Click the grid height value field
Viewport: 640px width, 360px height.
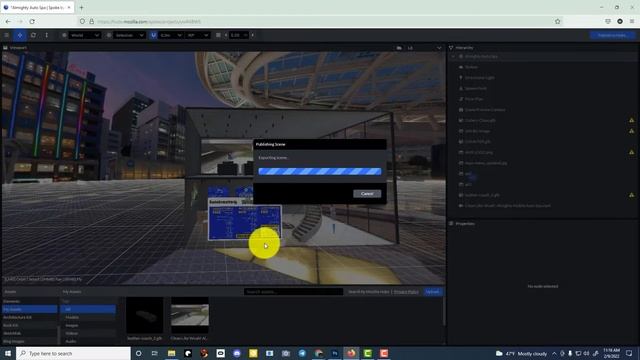(238, 35)
